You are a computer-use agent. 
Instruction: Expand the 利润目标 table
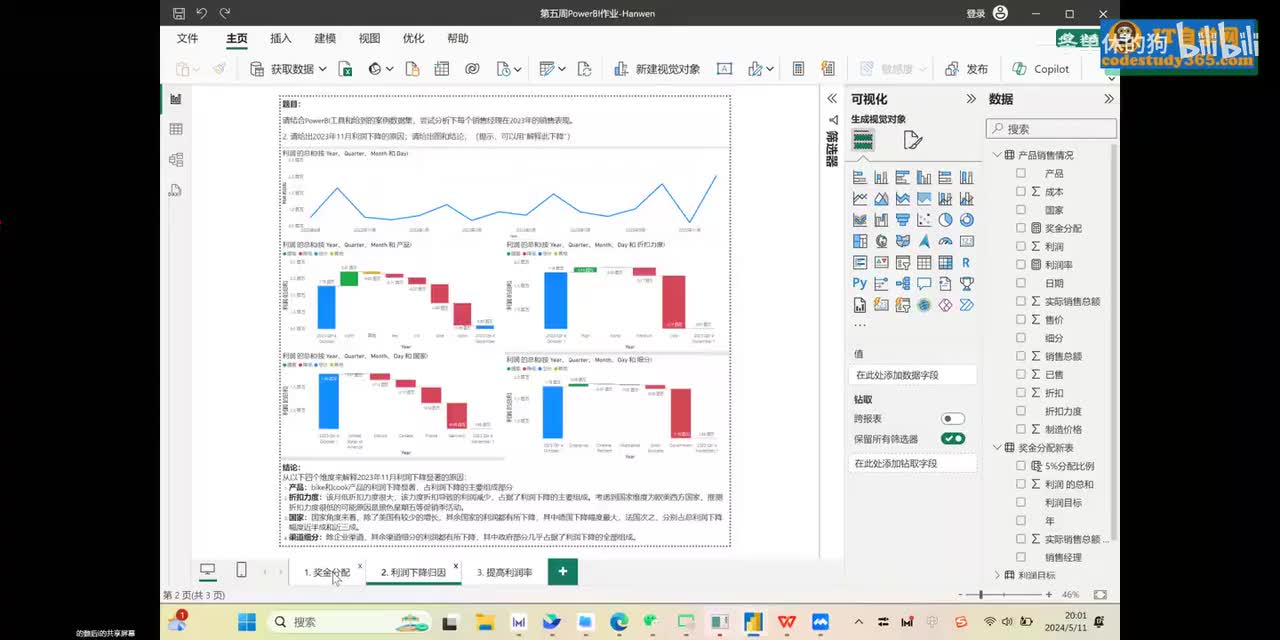point(997,575)
